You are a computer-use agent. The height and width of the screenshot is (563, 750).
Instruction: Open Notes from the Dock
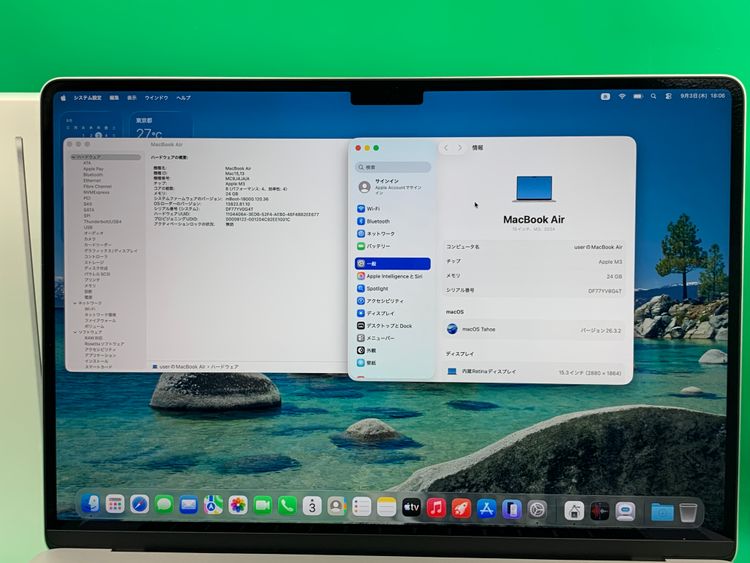[386, 508]
